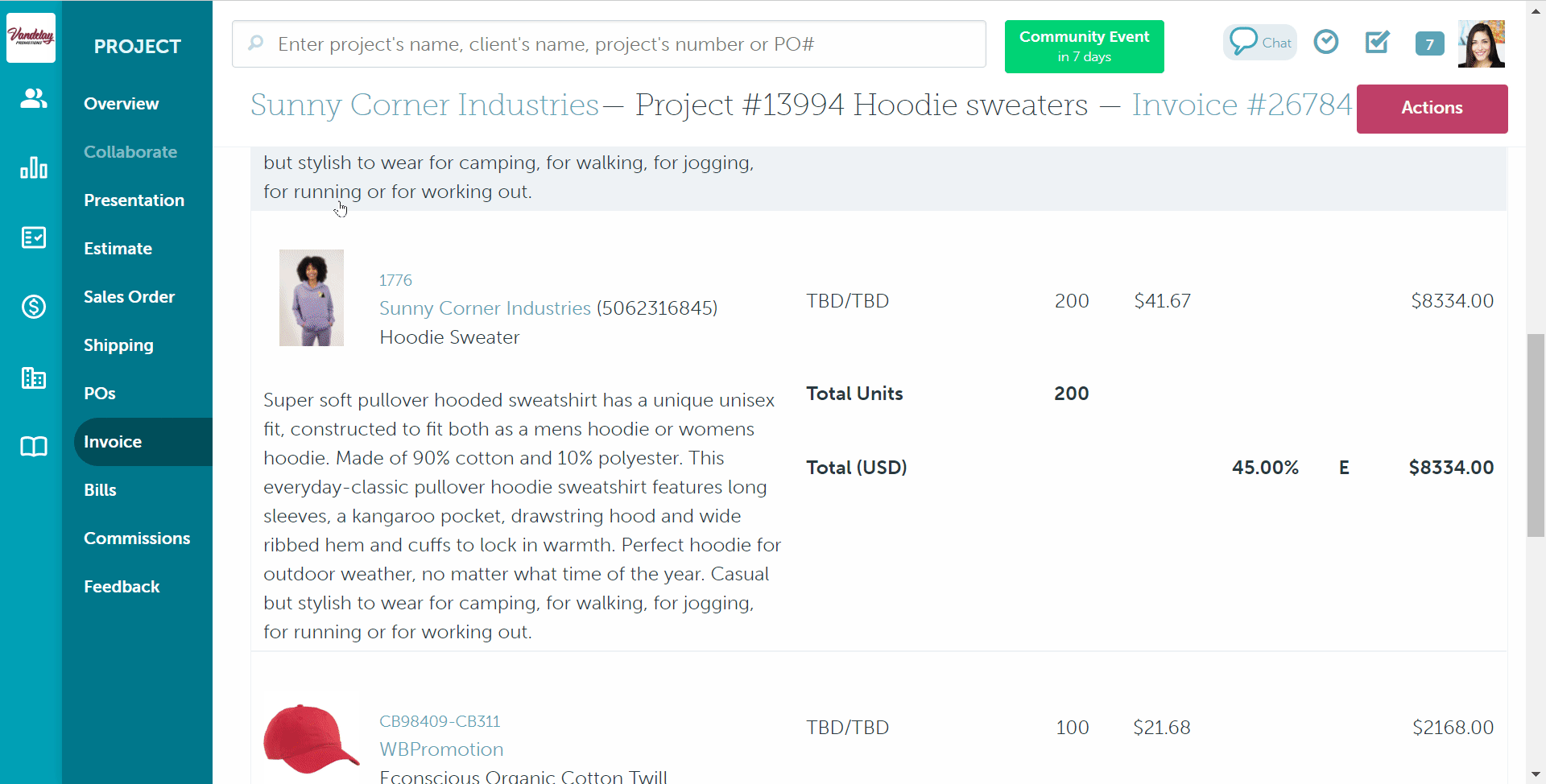
Task: Open the book knowledge base icon
Action: (x=33, y=447)
